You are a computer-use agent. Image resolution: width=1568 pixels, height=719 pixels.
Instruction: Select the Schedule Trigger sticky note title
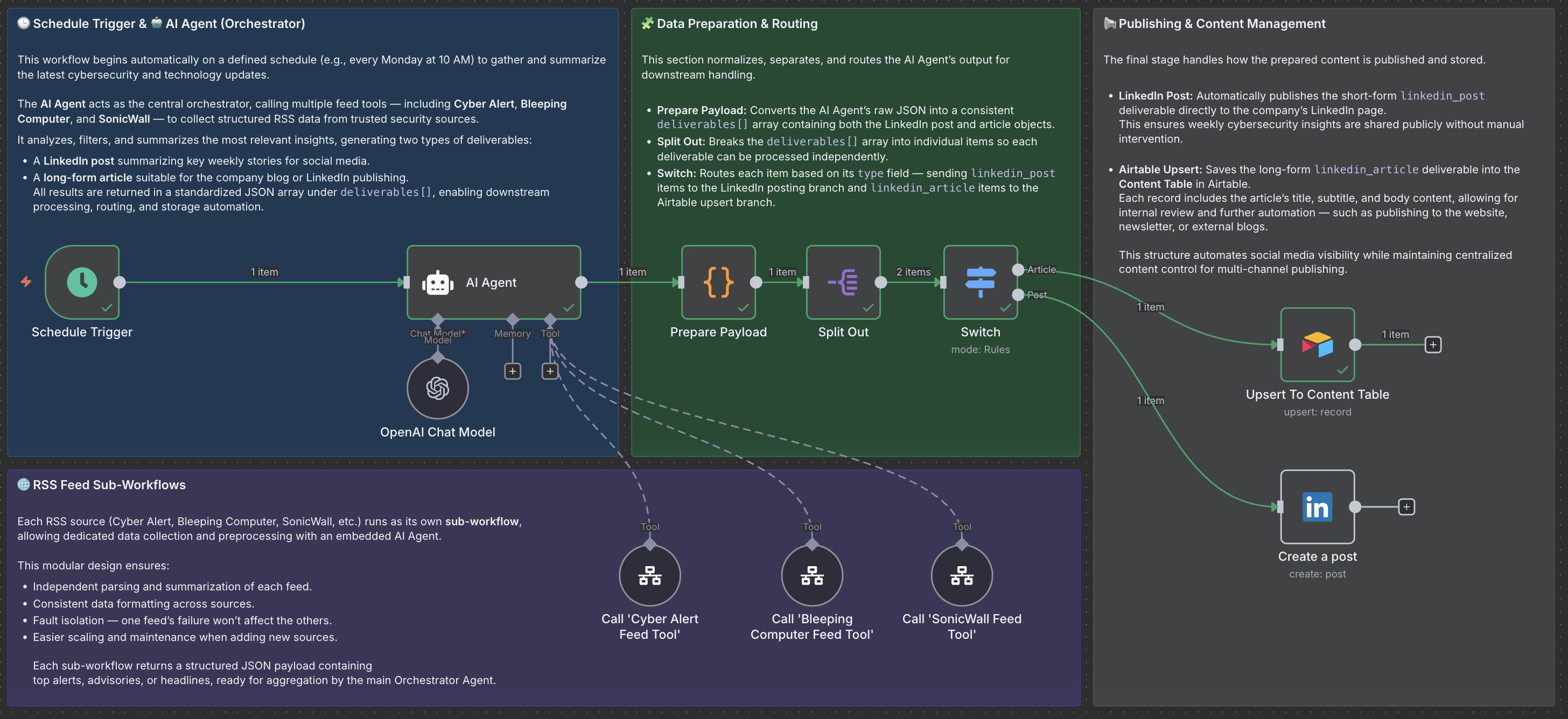(x=162, y=24)
